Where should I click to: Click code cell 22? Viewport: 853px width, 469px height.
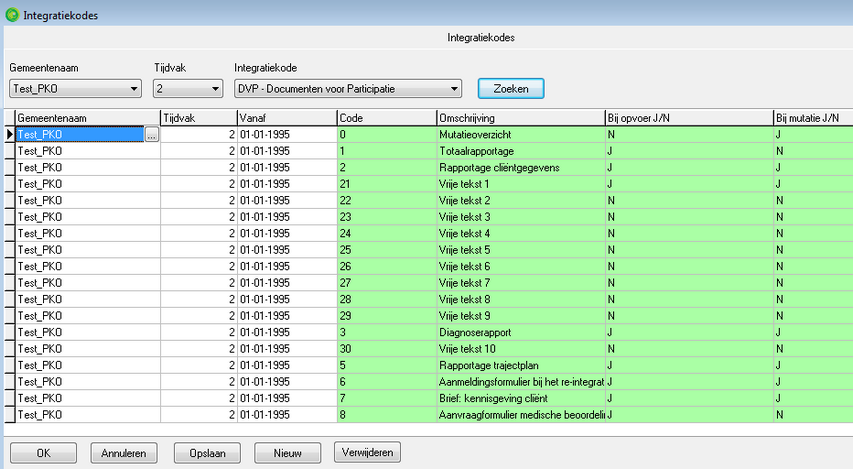pos(387,200)
